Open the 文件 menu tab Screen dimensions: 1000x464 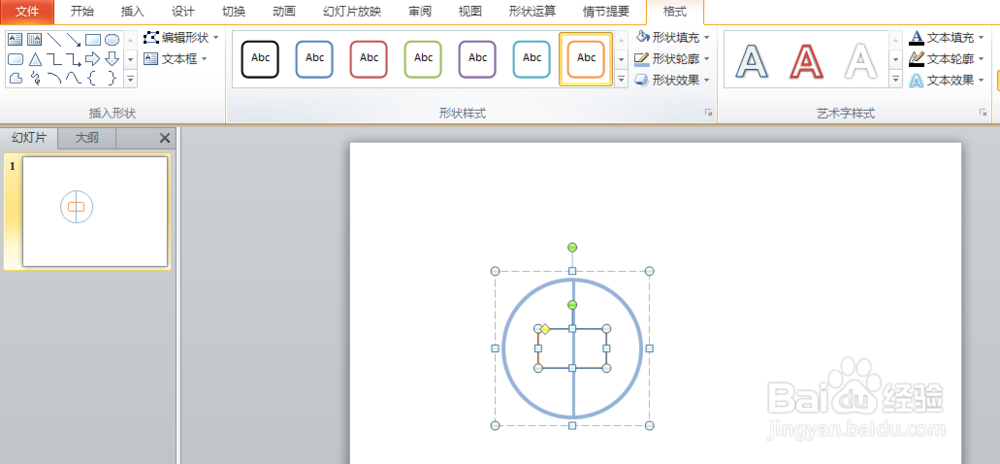pyautogui.click(x=27, y=11)
